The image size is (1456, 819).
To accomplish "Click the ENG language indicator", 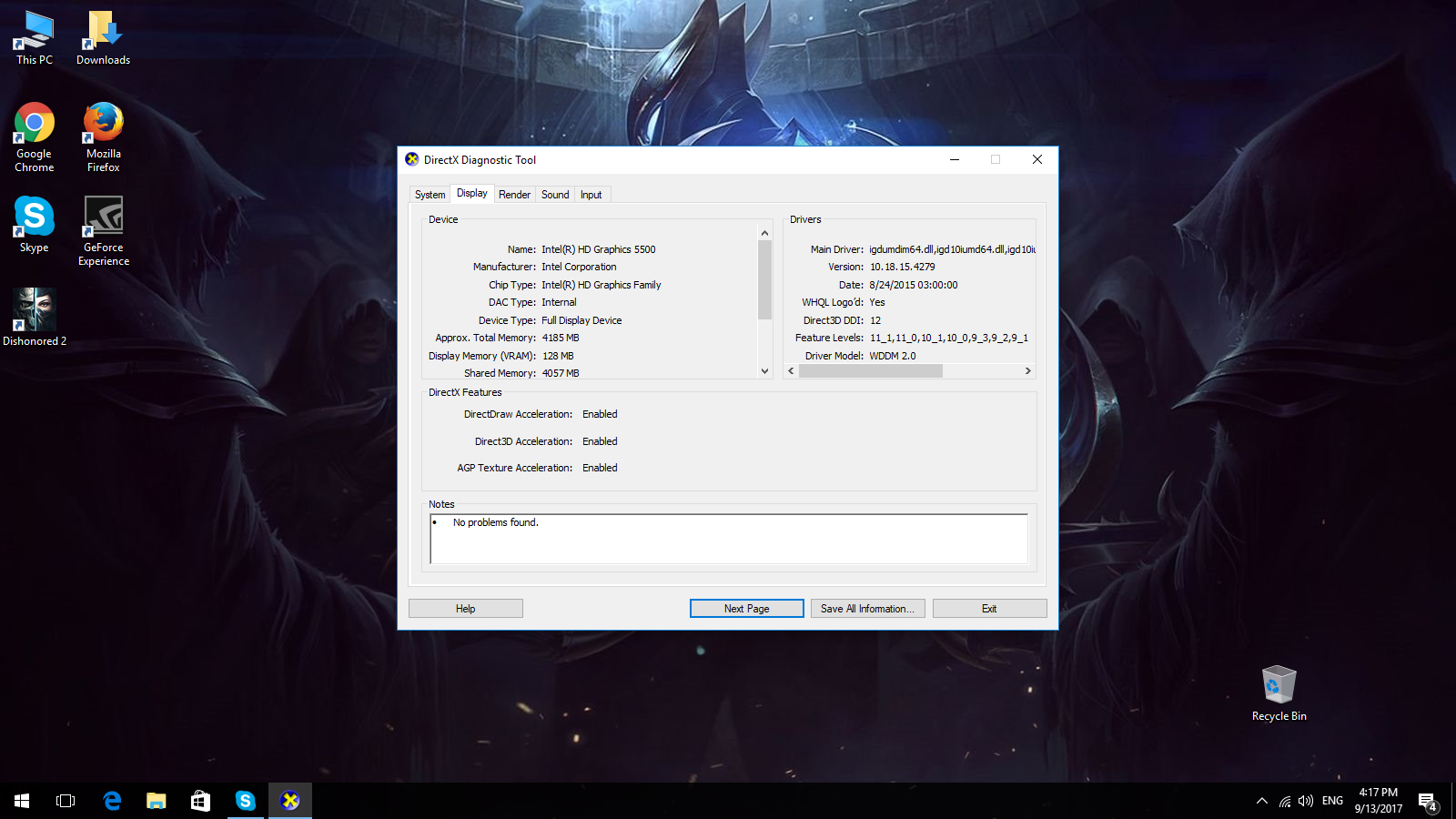I will 1332,801.
